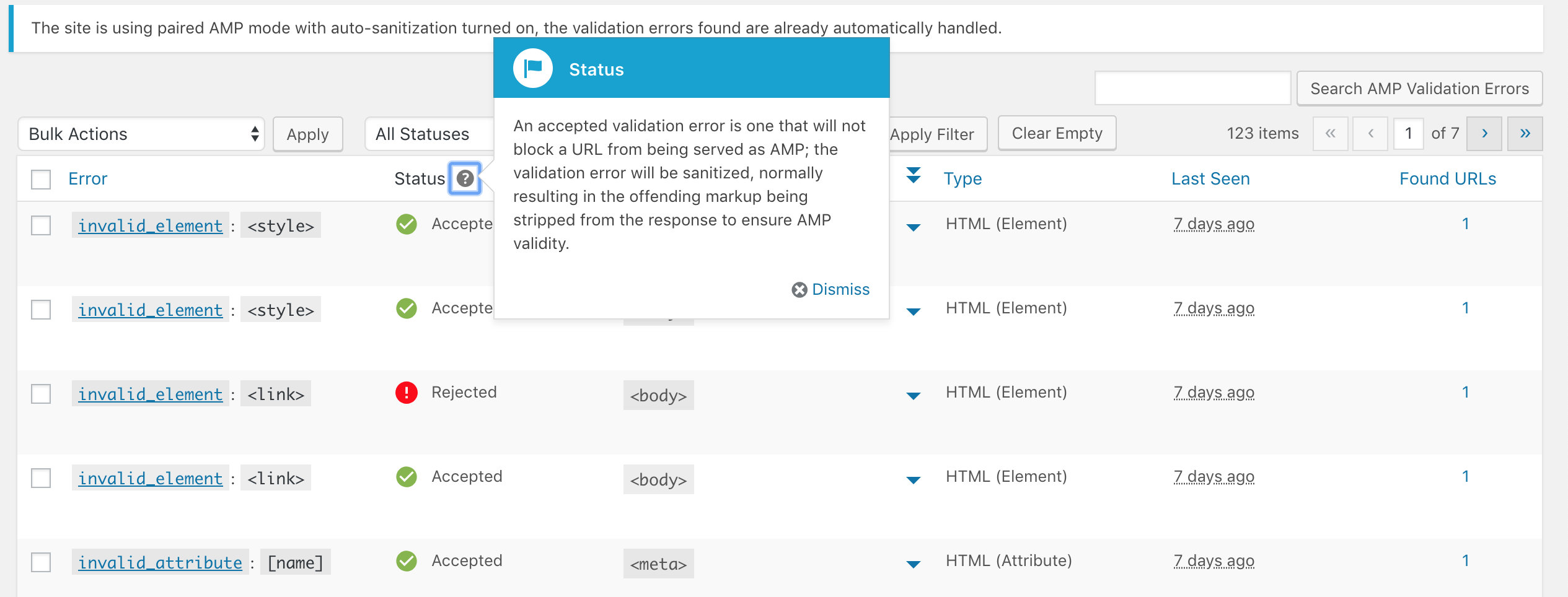Click the red Rejected exclamation icon
This screenshot has width=1568, height=597.
407,393
